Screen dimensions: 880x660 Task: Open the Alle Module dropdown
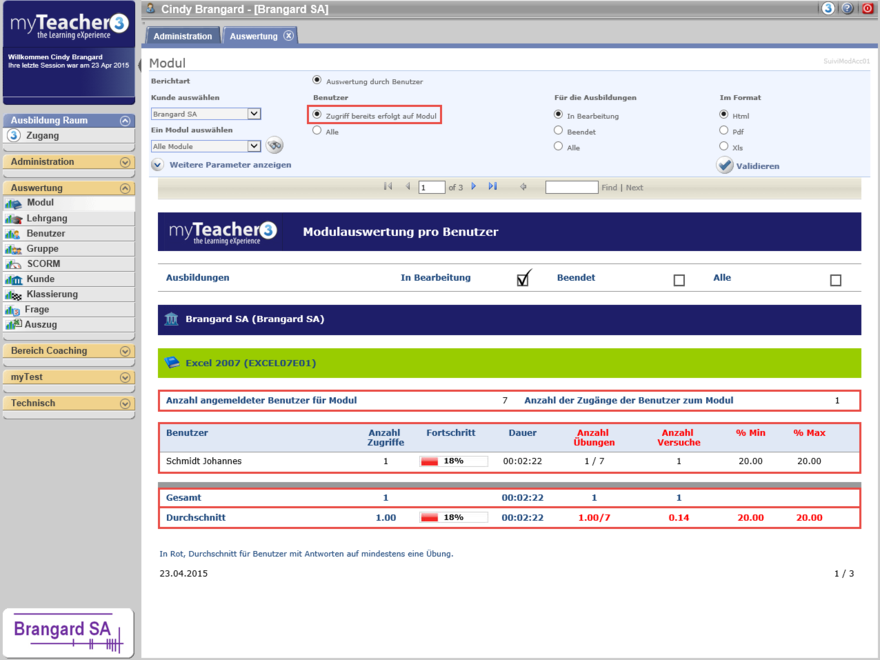254,146
